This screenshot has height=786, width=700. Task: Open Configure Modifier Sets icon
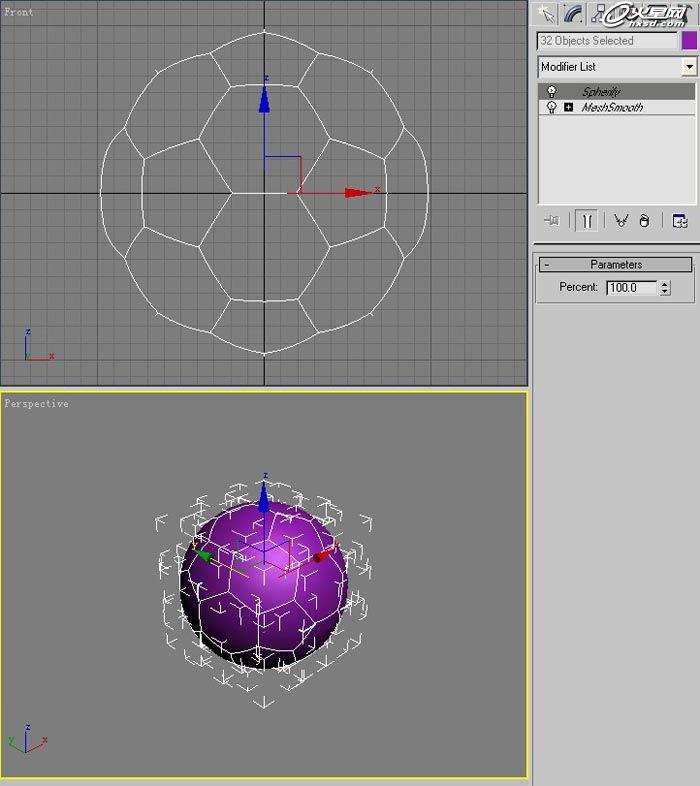(x=680, y=221)
